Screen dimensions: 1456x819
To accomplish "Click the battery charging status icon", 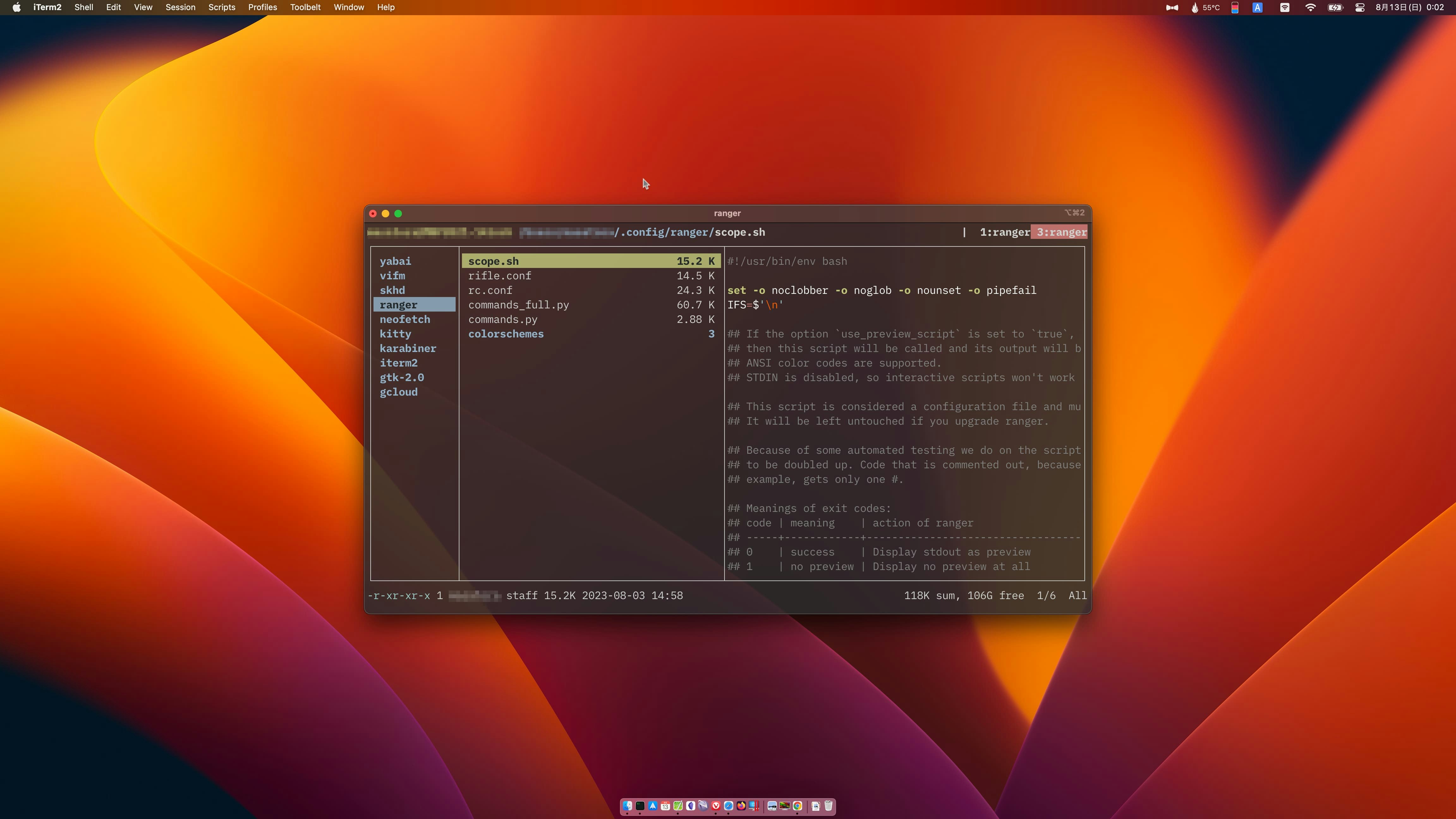I will 1335,7.
